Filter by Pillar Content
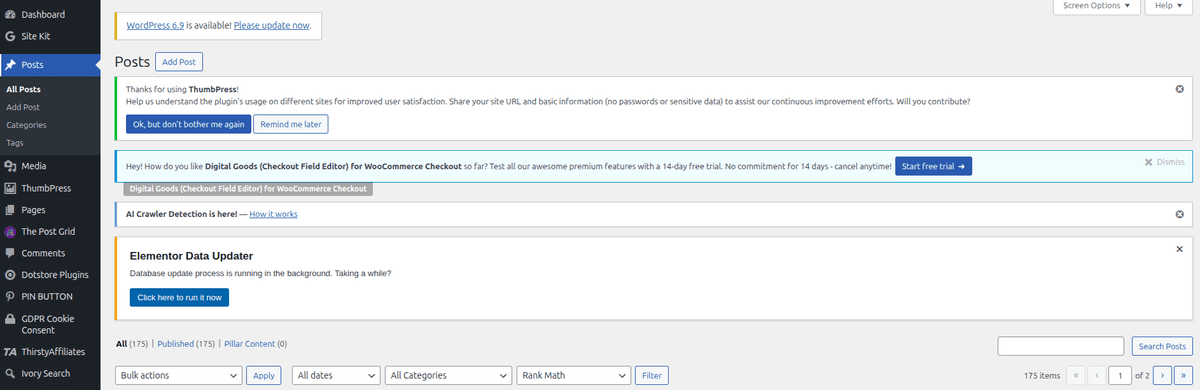 [256, 344]
